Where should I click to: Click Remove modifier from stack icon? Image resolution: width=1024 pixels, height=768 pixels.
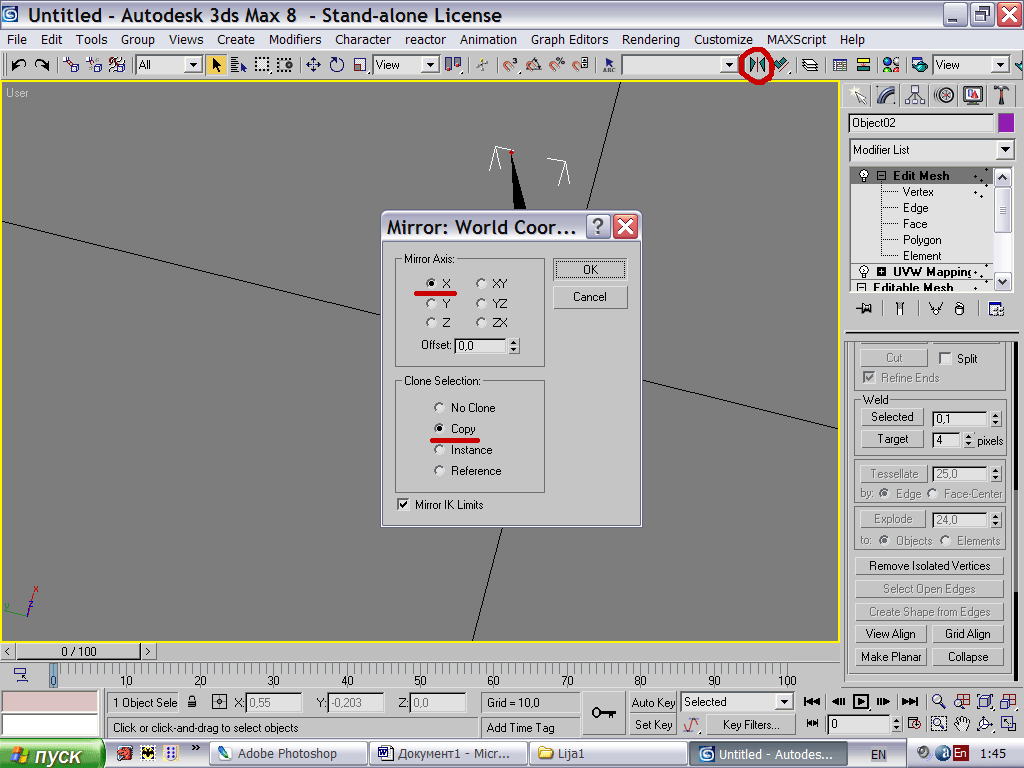(959, 308)
